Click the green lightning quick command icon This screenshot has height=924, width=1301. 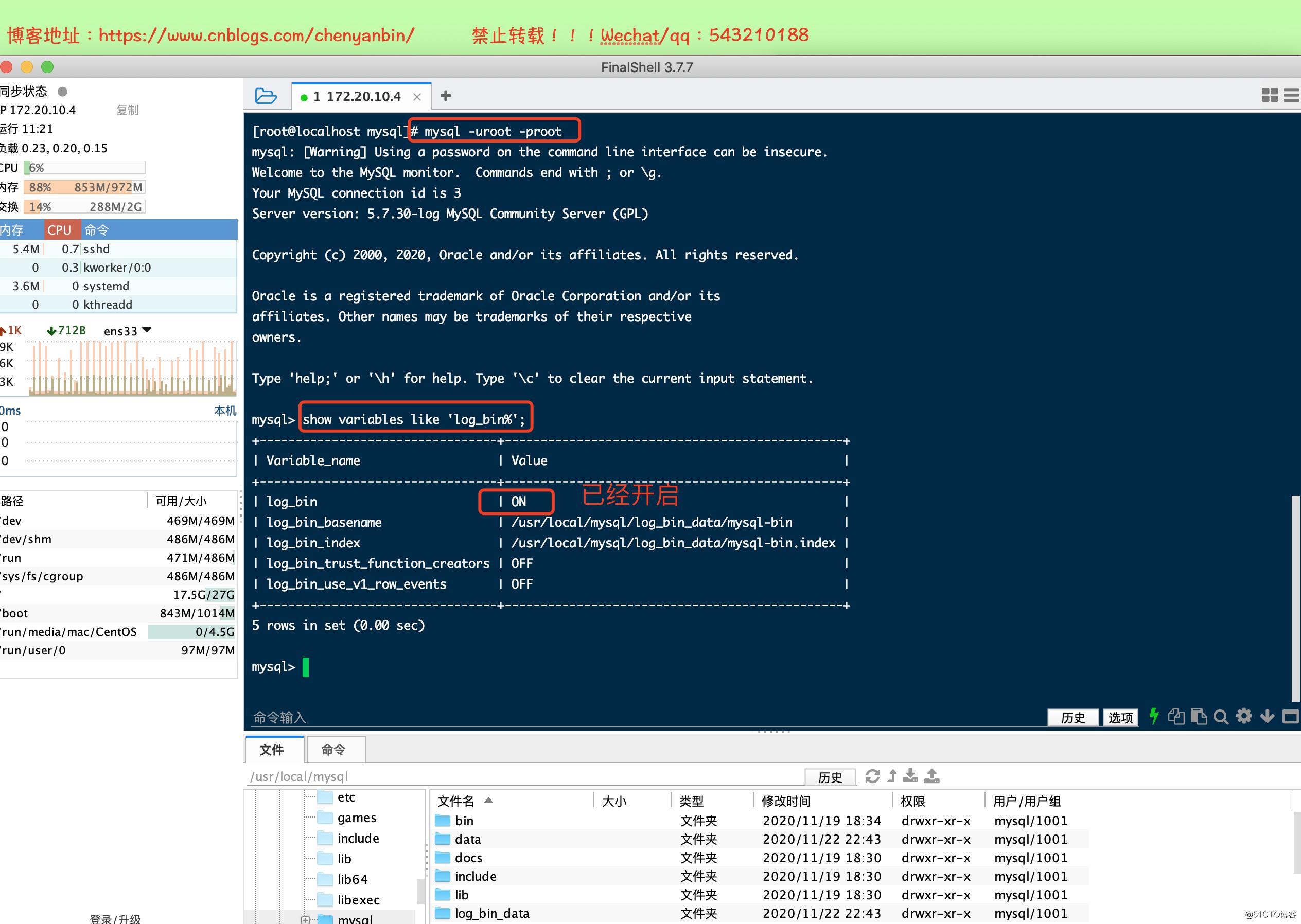[x=1154, y=716]
